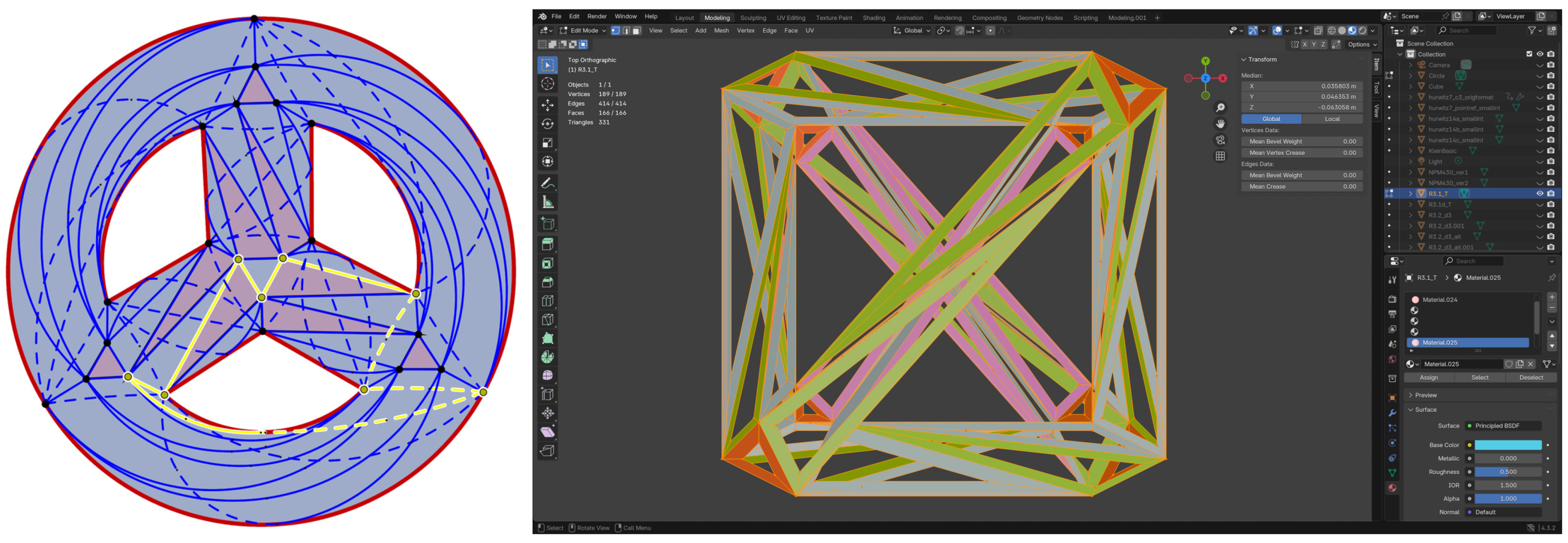Screen dimensions: 1568x543
Task: Expand the hurwitz7_c3_origformat tree item
Action: coord(1411,97)
